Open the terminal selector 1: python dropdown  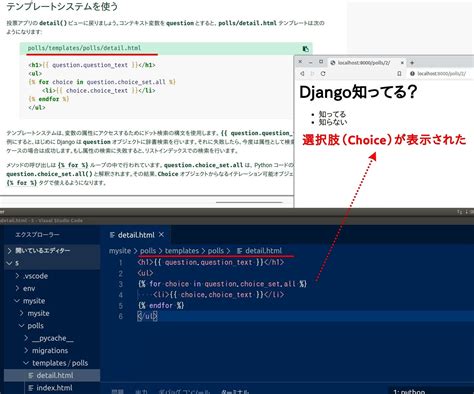click(x=409, y=391)
